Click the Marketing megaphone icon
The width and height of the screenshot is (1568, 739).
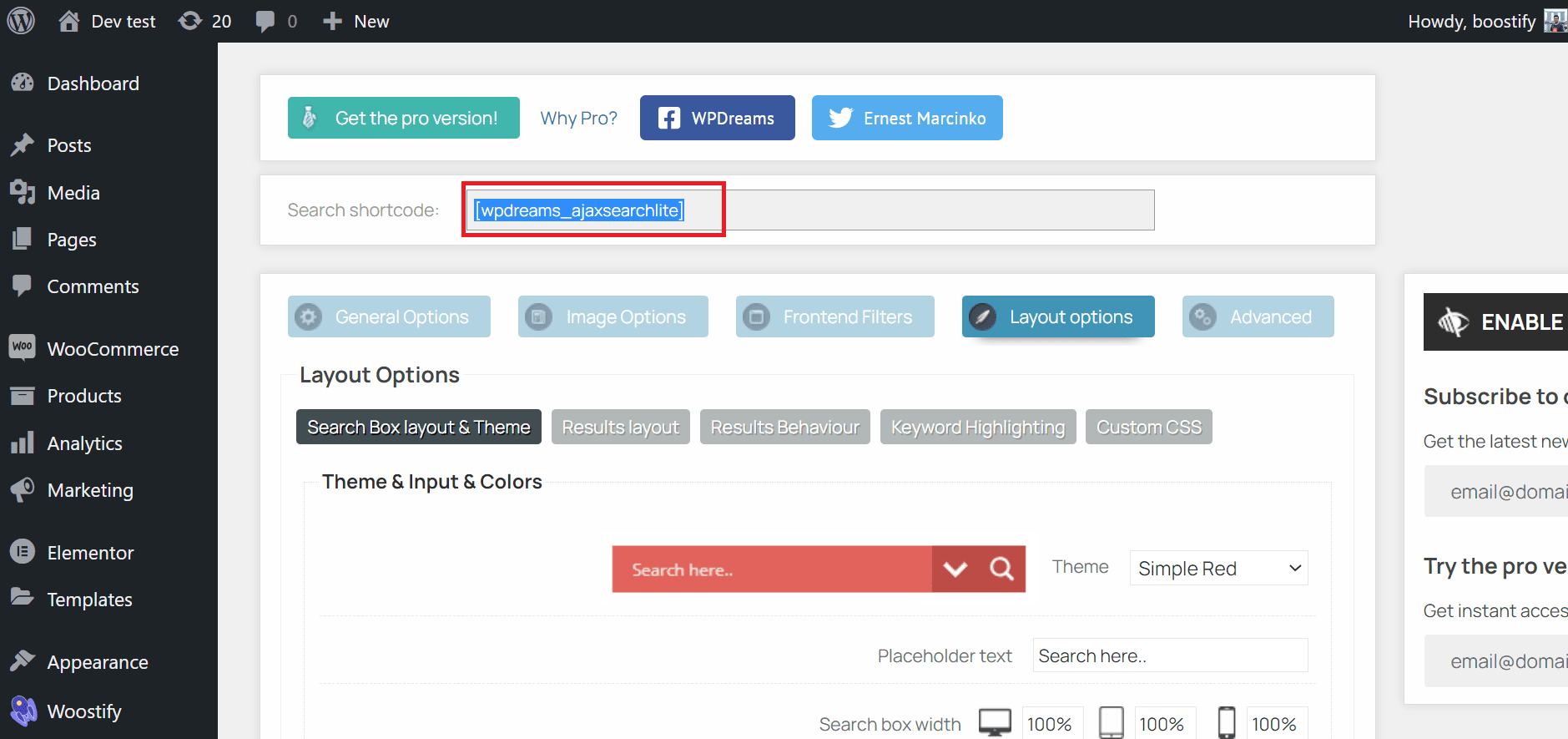click(23, 489)
